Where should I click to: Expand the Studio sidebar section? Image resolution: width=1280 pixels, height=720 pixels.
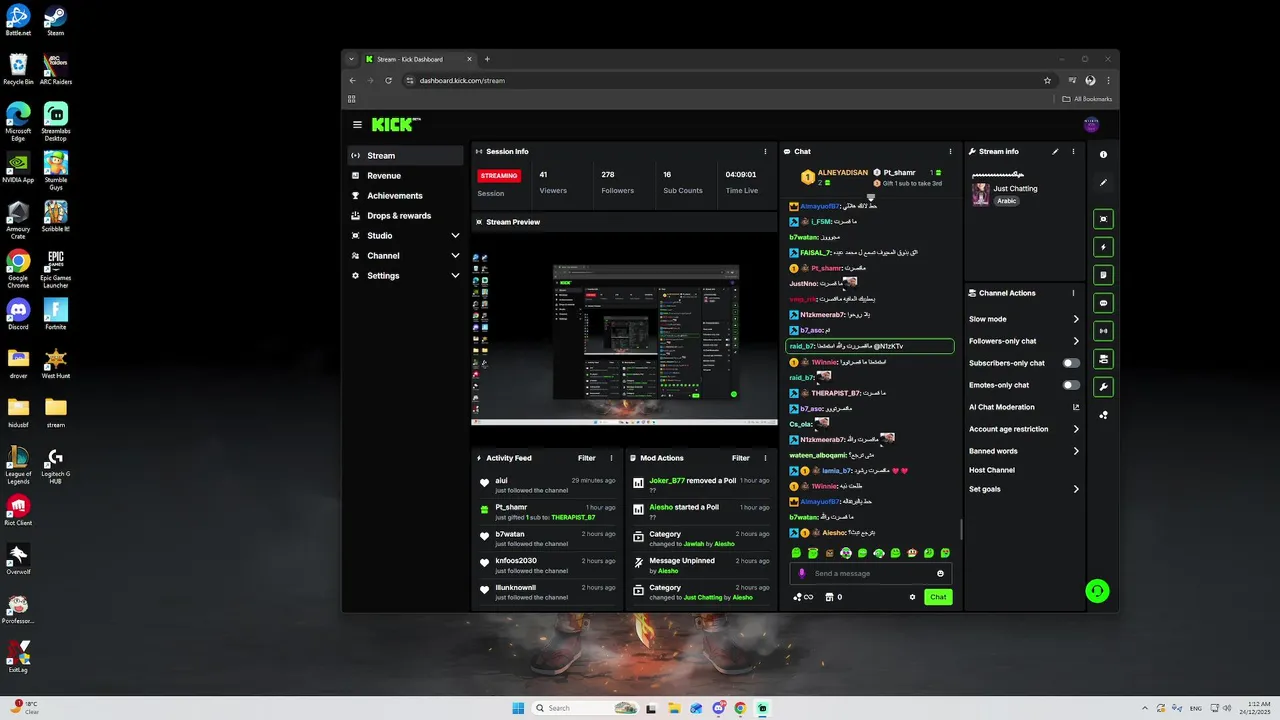click(x=455, y=236)
